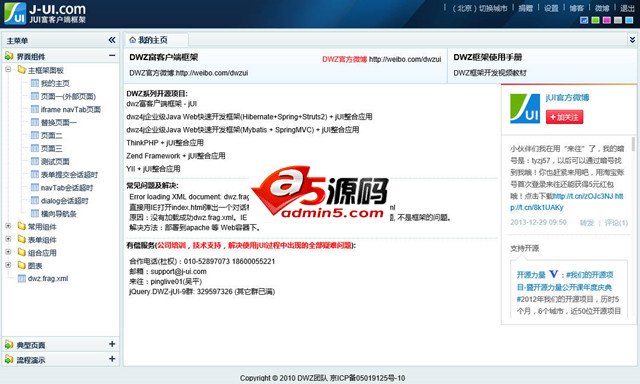Click page icon beside iframe navTab页面
This screenshot has width=640, height=384.
tap(35, 109)
